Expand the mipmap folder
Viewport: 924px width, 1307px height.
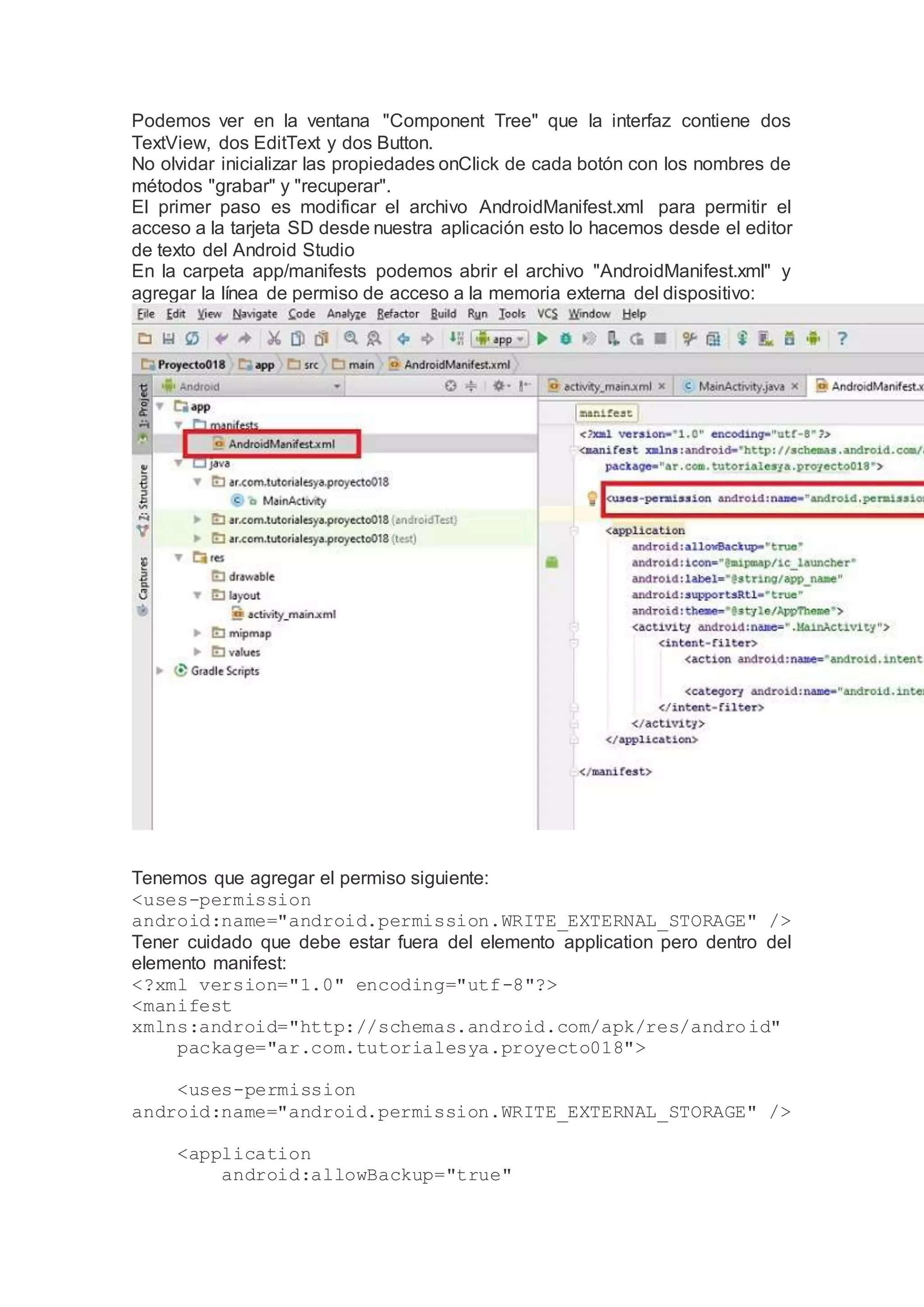[197, 633]
